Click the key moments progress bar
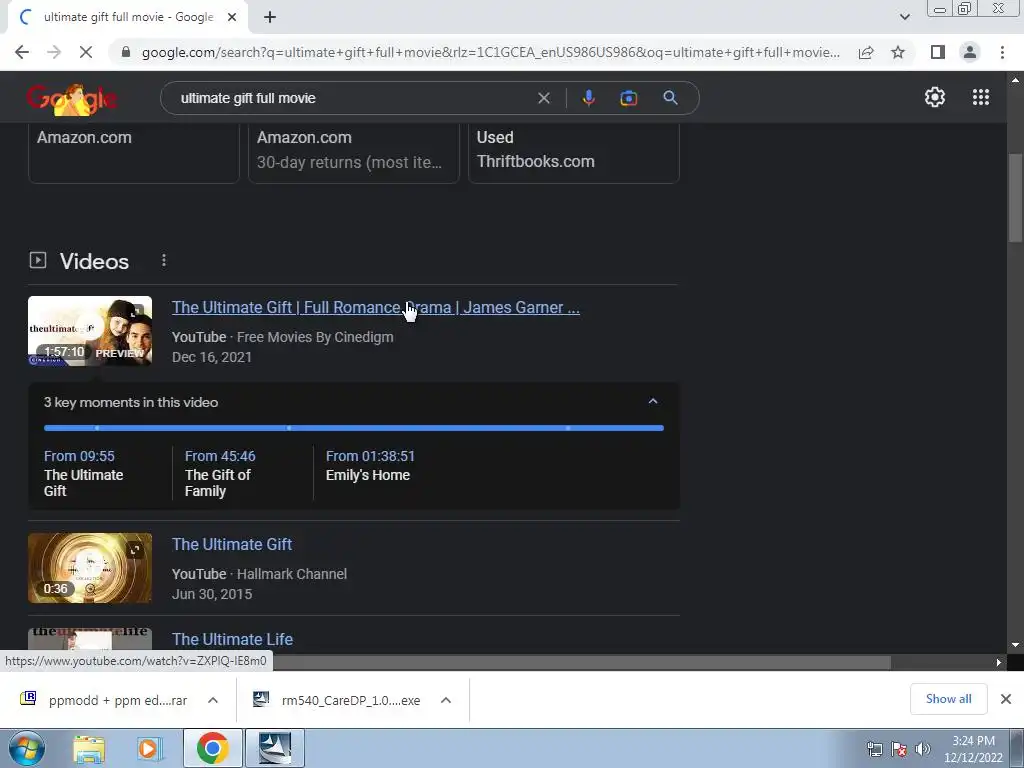 [x=353, y=428]
